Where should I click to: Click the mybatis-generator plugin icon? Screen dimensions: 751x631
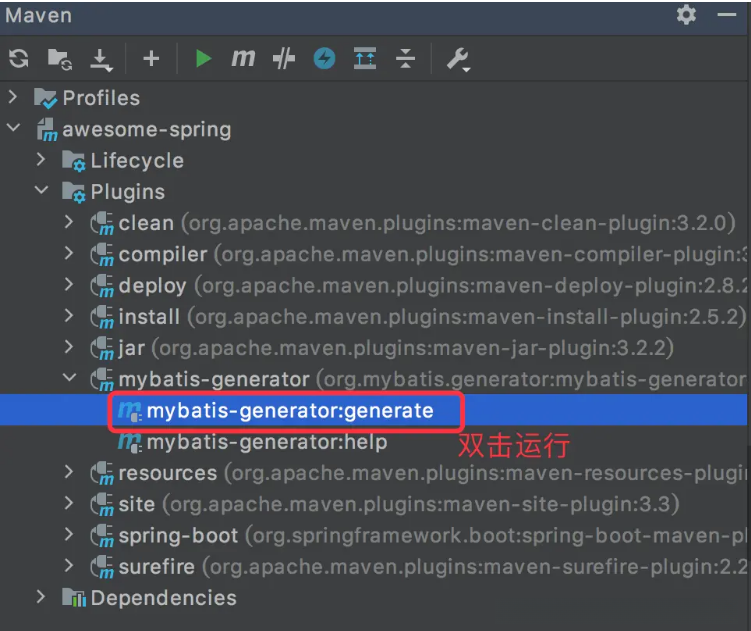coord(102,379)
